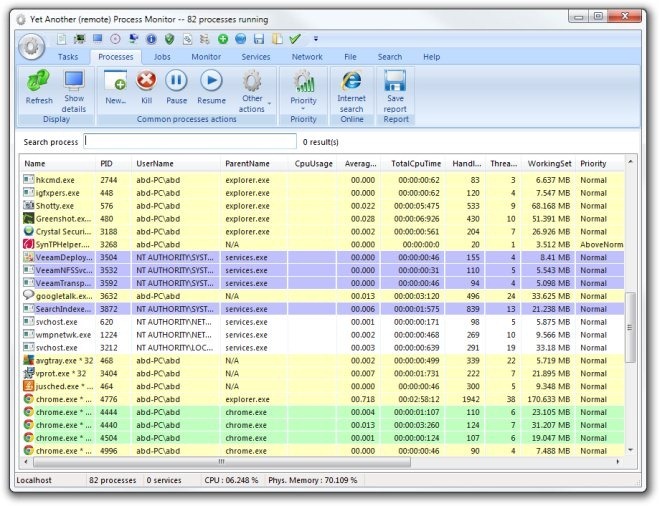
Task: Switch to the Monitor tab
Action: point(206,57)
